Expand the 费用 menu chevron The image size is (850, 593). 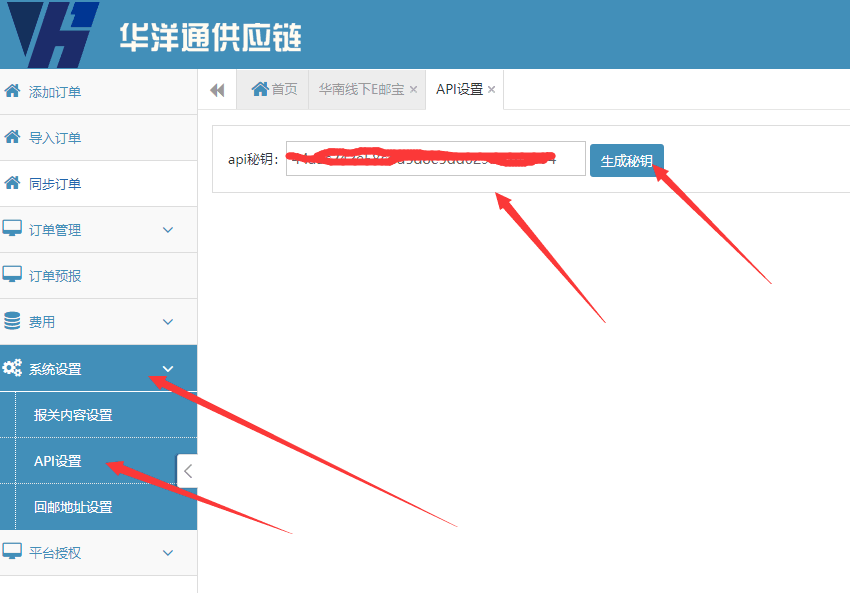tap(168, 322)
